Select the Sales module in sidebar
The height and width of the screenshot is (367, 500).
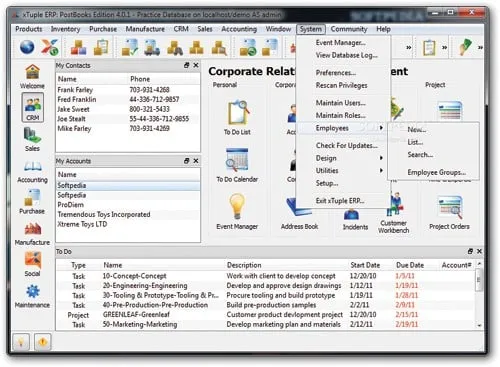[32, 139]
